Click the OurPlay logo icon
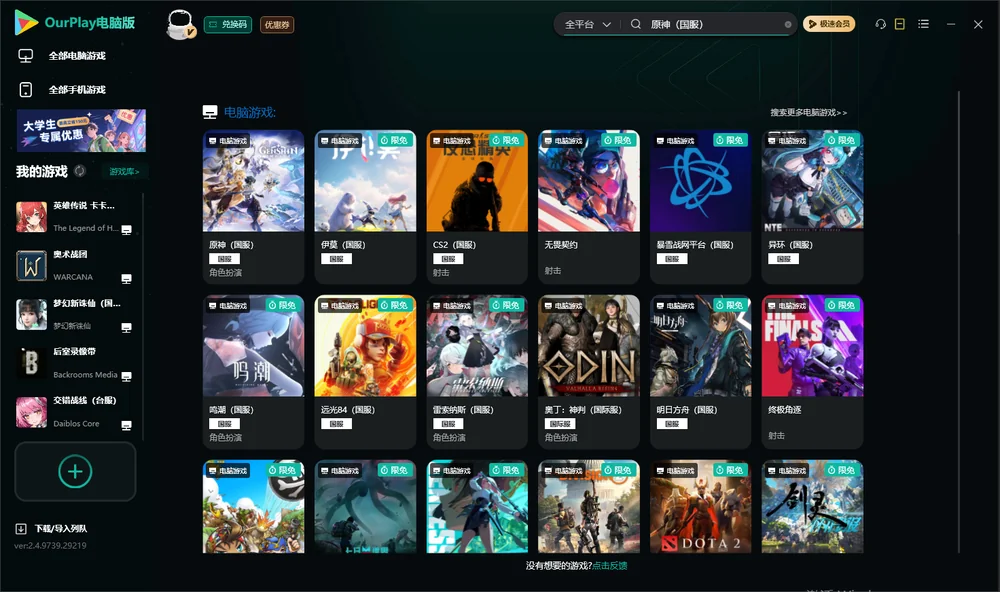The image size is (1000, 592). pyautogui.click(x=26, y=22)
